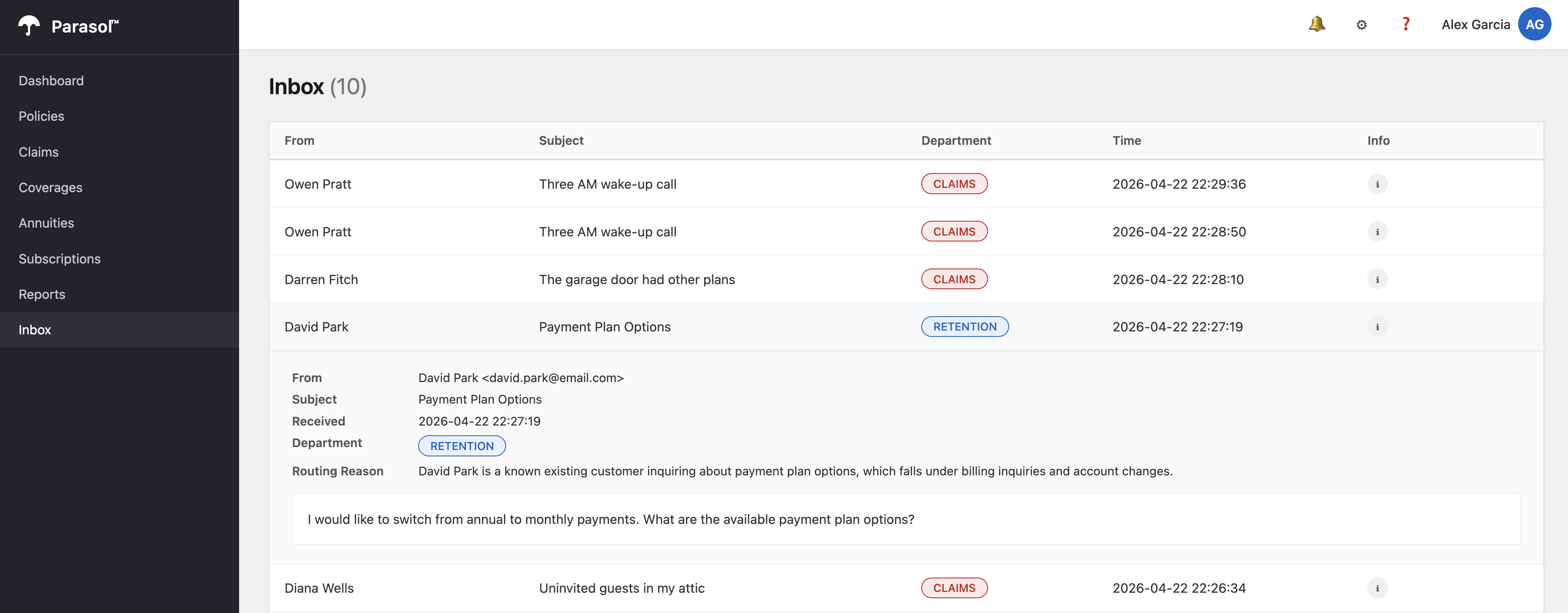This screenshot has width=1568, height=613.
Task: Expand the Uninvited guests in my attic row
Action: (x=621, y=588)
